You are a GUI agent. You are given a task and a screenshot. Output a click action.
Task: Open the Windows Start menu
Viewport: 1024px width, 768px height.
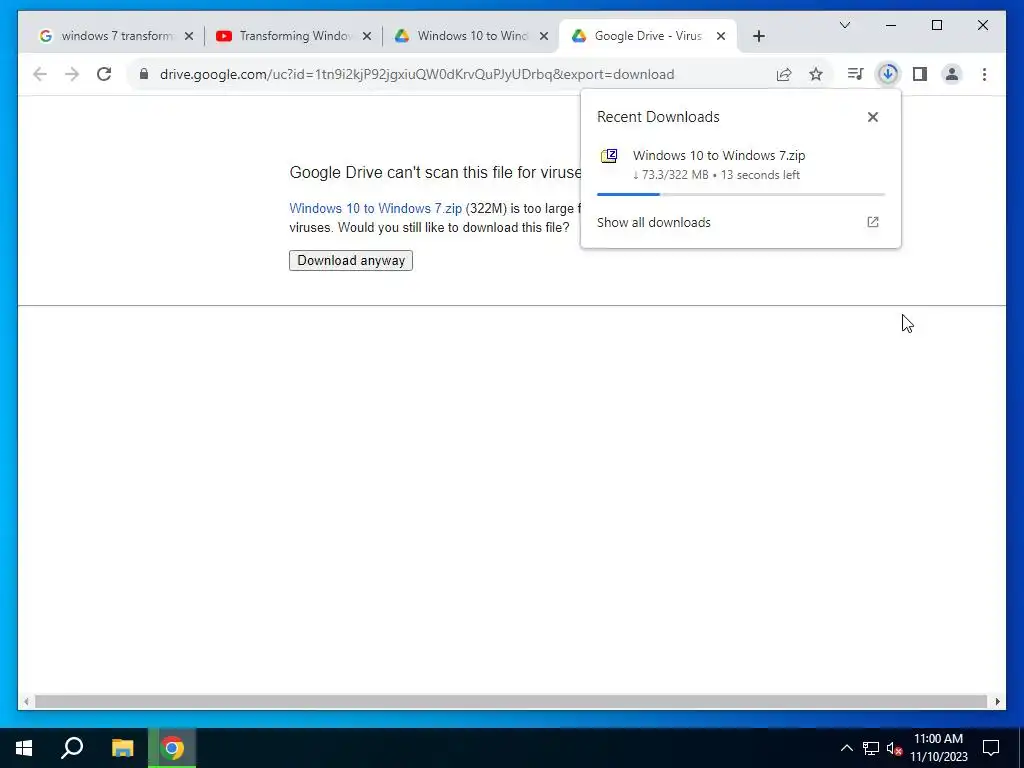click(x=24, y=748)
